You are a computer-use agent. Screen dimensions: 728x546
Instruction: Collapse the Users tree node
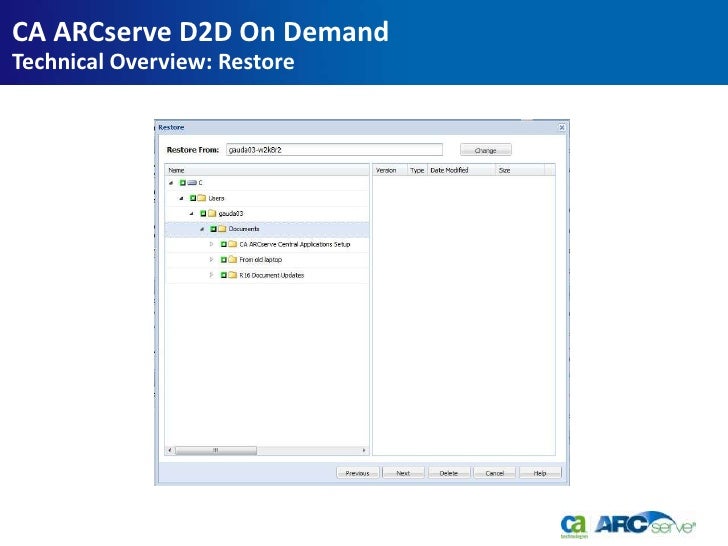[182, 198]
